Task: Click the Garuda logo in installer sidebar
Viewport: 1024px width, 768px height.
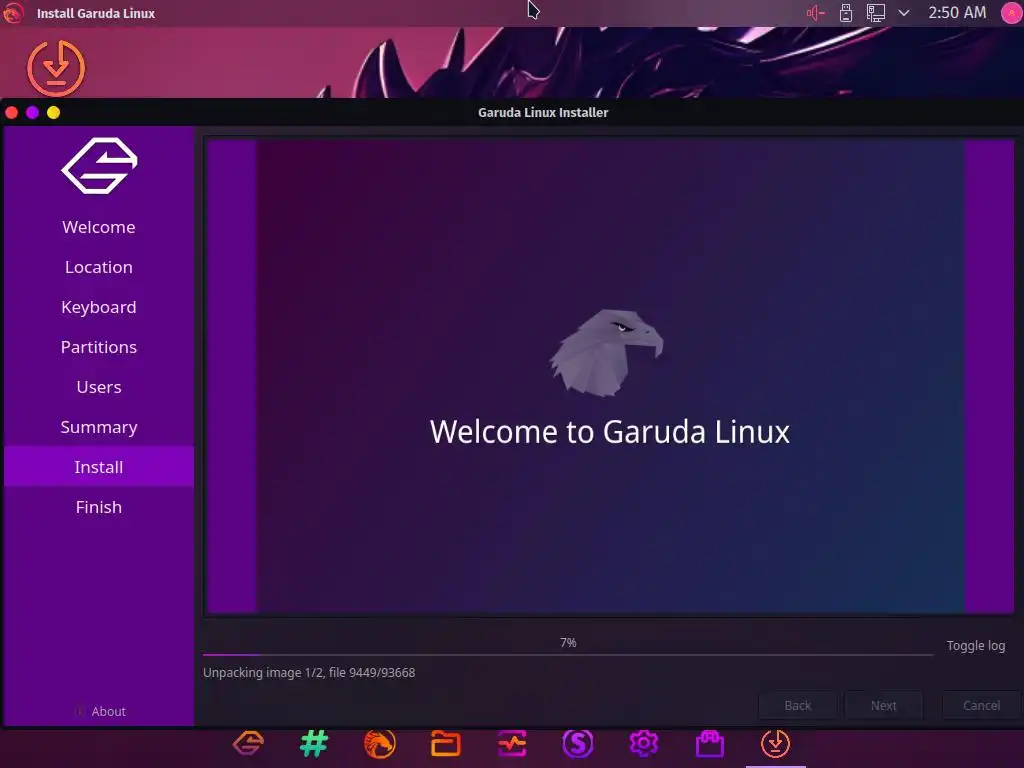Action: 99,165
